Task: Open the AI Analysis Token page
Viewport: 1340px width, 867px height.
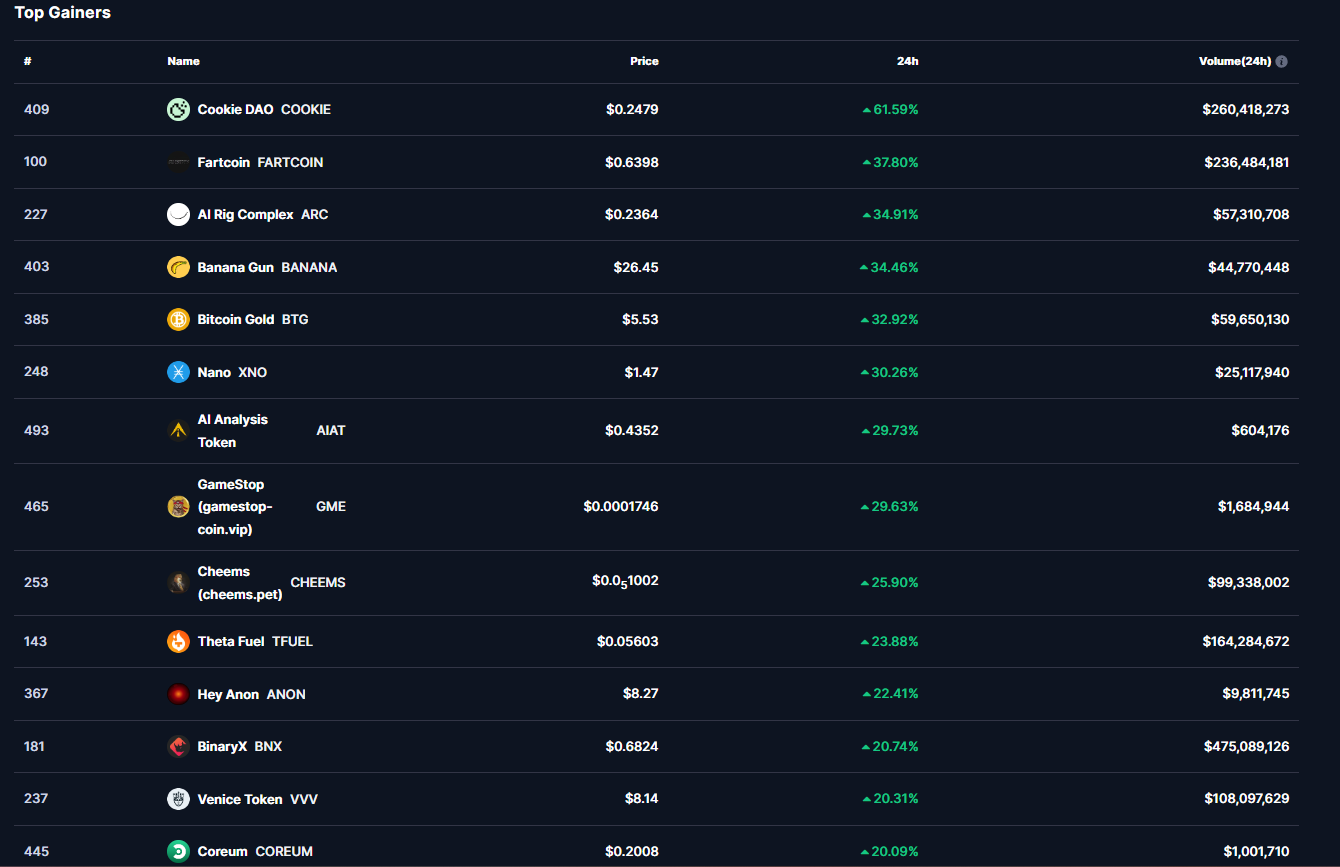Action: tap(233, 431)
